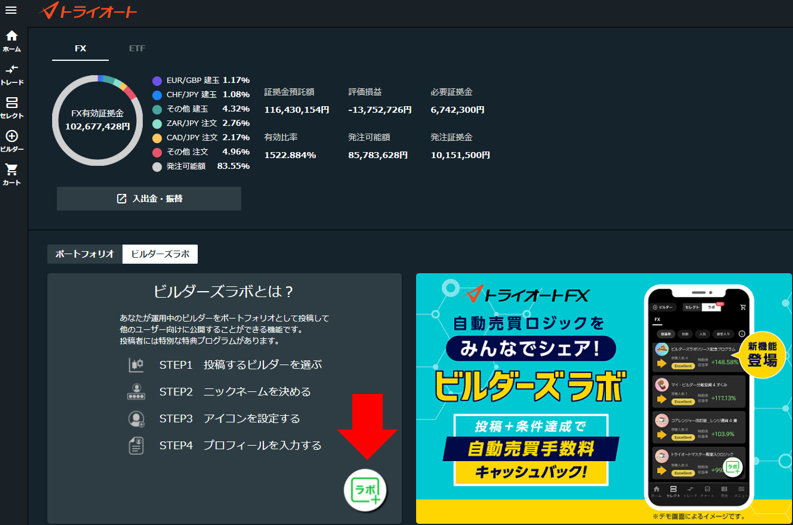This screenshot has height=525, width=793.
Task: Click the green ラボ+ round button
Action: coord(365,490)
